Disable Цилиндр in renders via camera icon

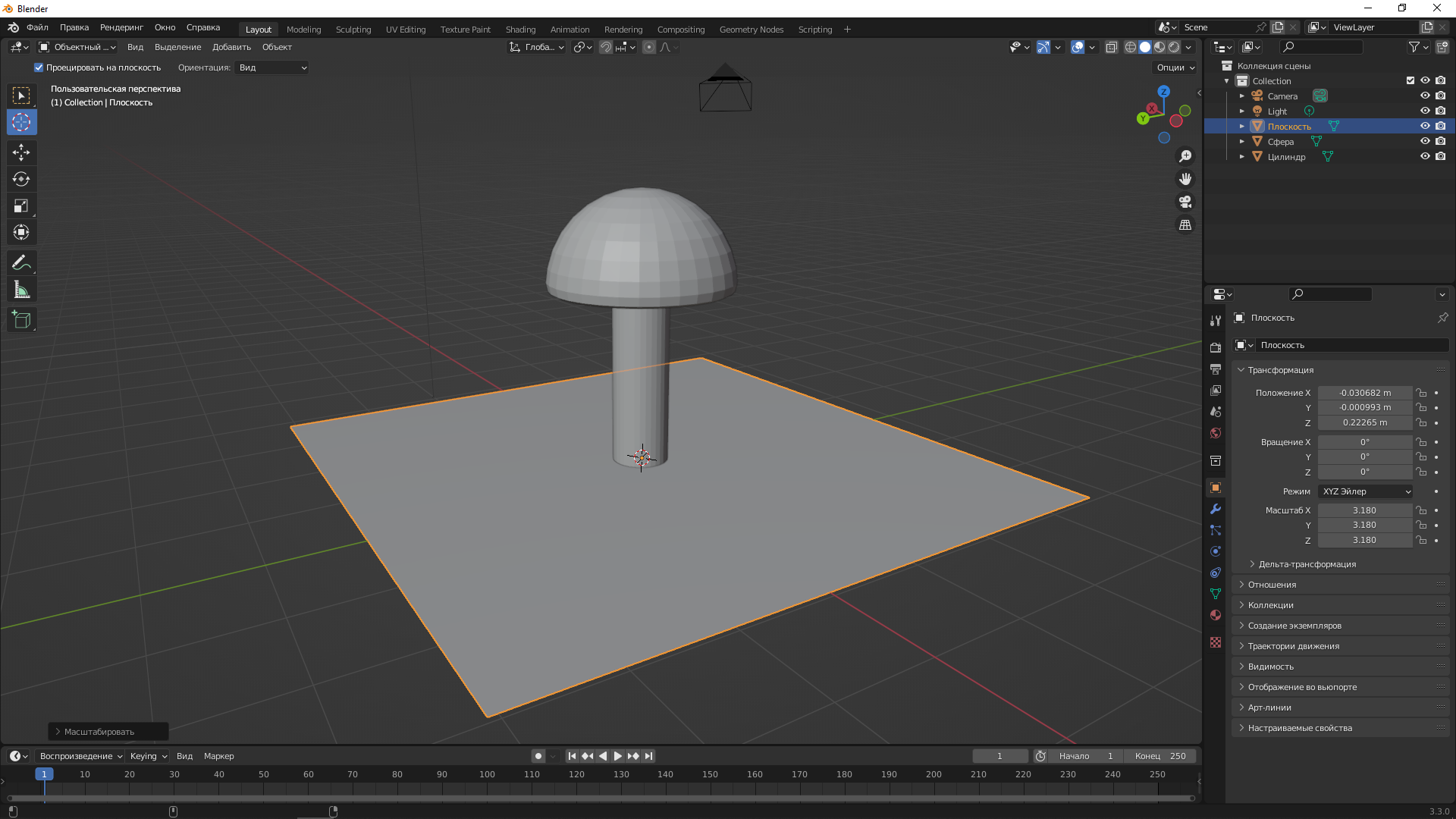coord(1440,156)
